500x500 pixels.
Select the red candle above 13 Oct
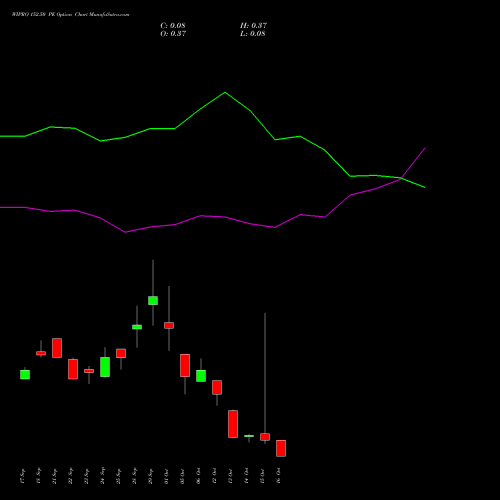(233, 424)
